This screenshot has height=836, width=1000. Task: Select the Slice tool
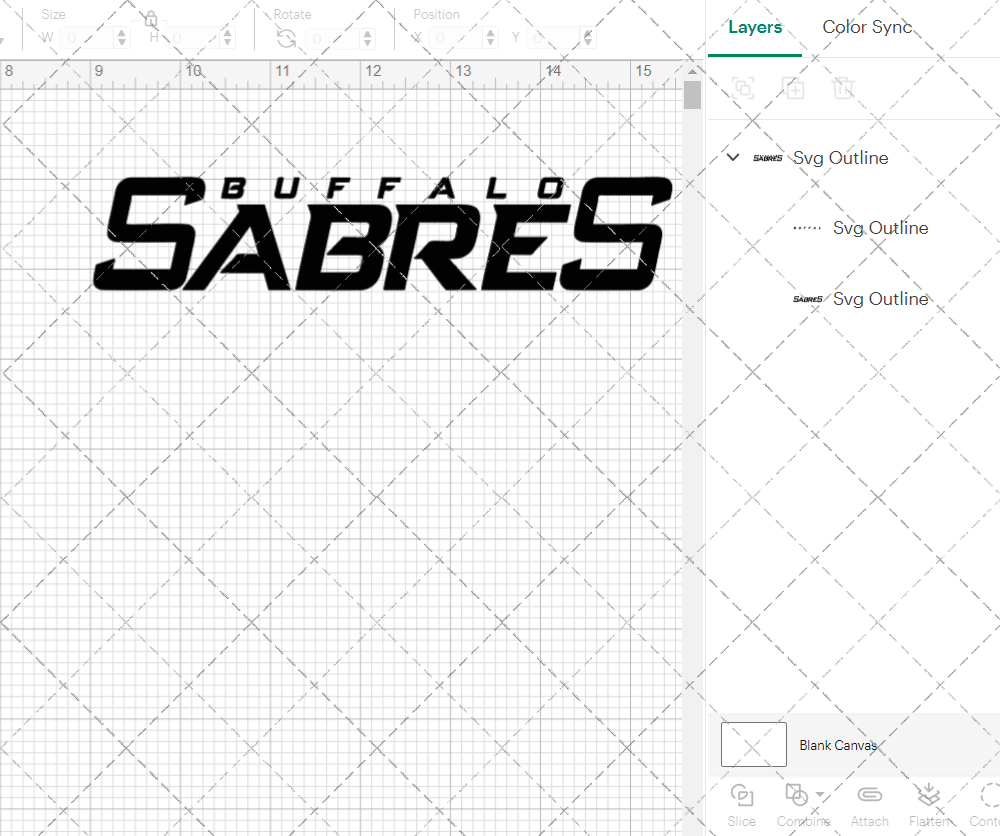click(x=742, y=797)
